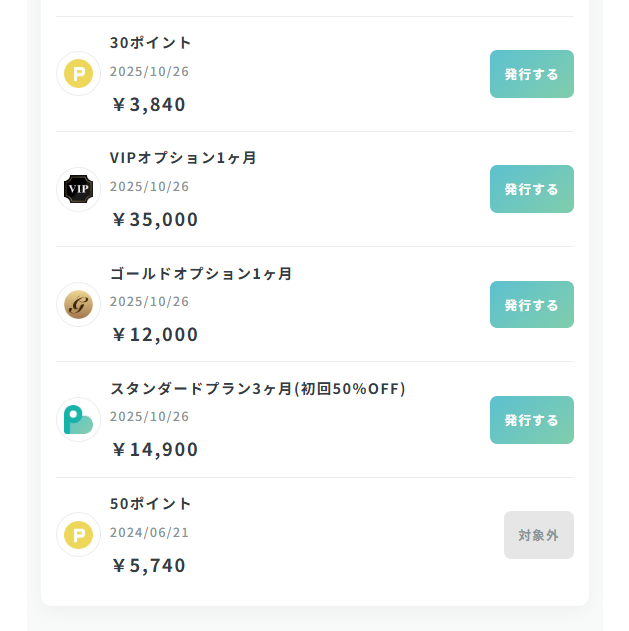
Task: Click the ¥35,000 price amount
Action: 155,219
